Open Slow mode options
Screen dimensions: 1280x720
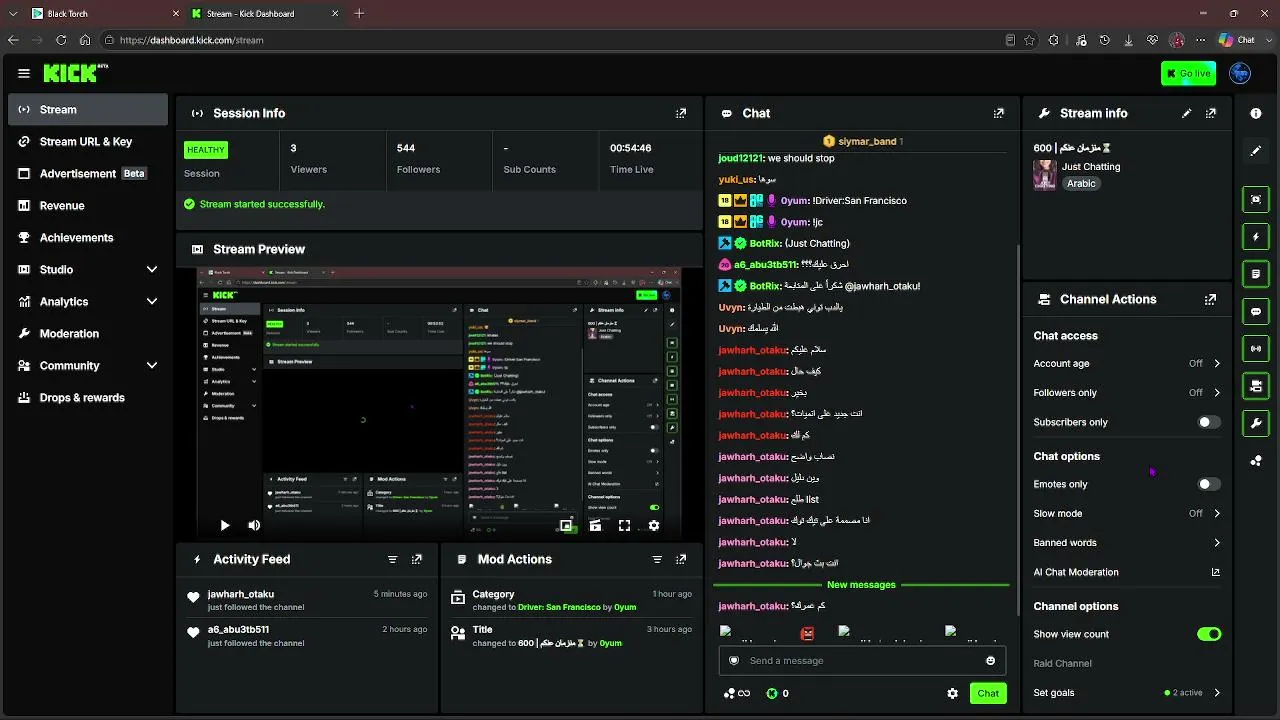pos(1127,513)
